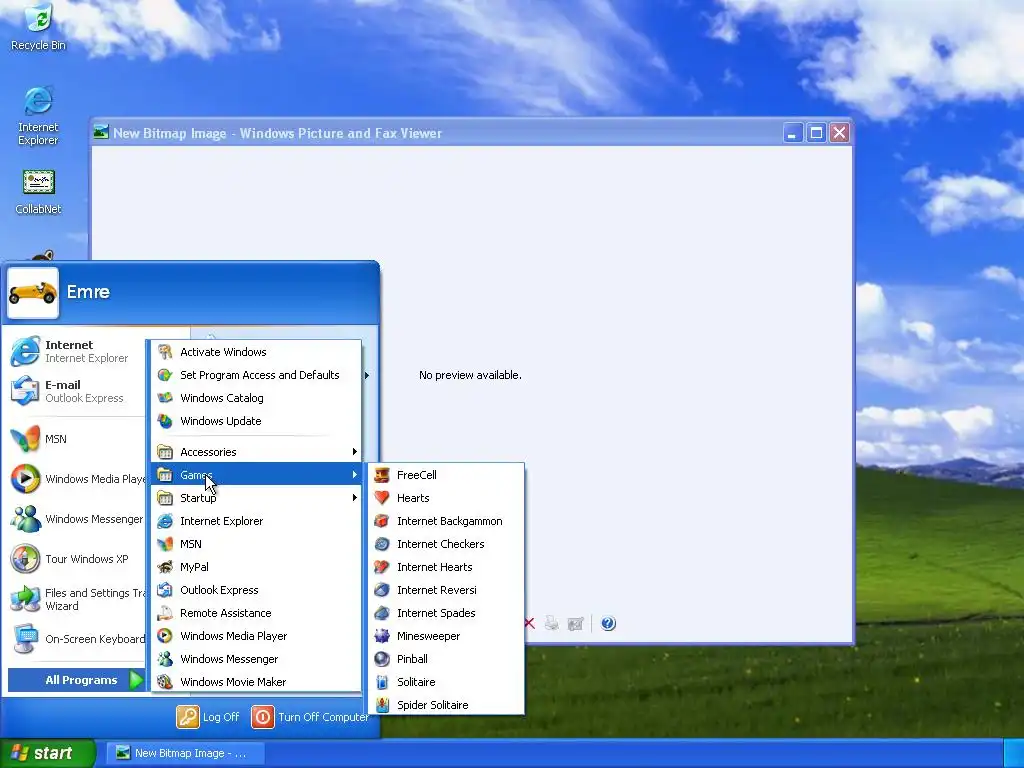This screenshot has height=768, width=1024.
Task: Click the Pinball ball icon
Action: pos(382,658)
